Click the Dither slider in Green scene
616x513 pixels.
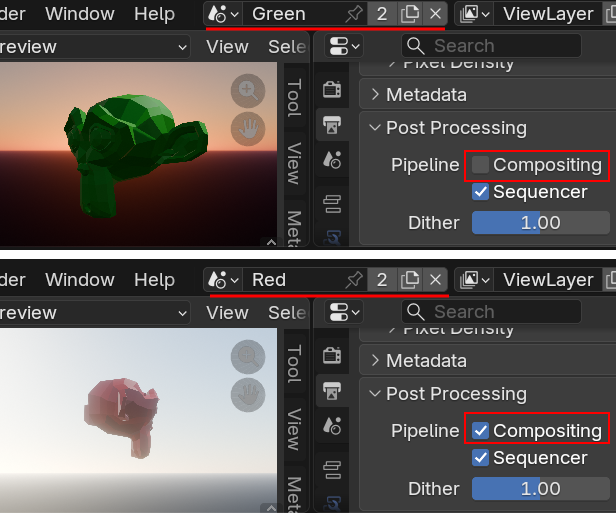pyautogui.click(x=540, y=223)
